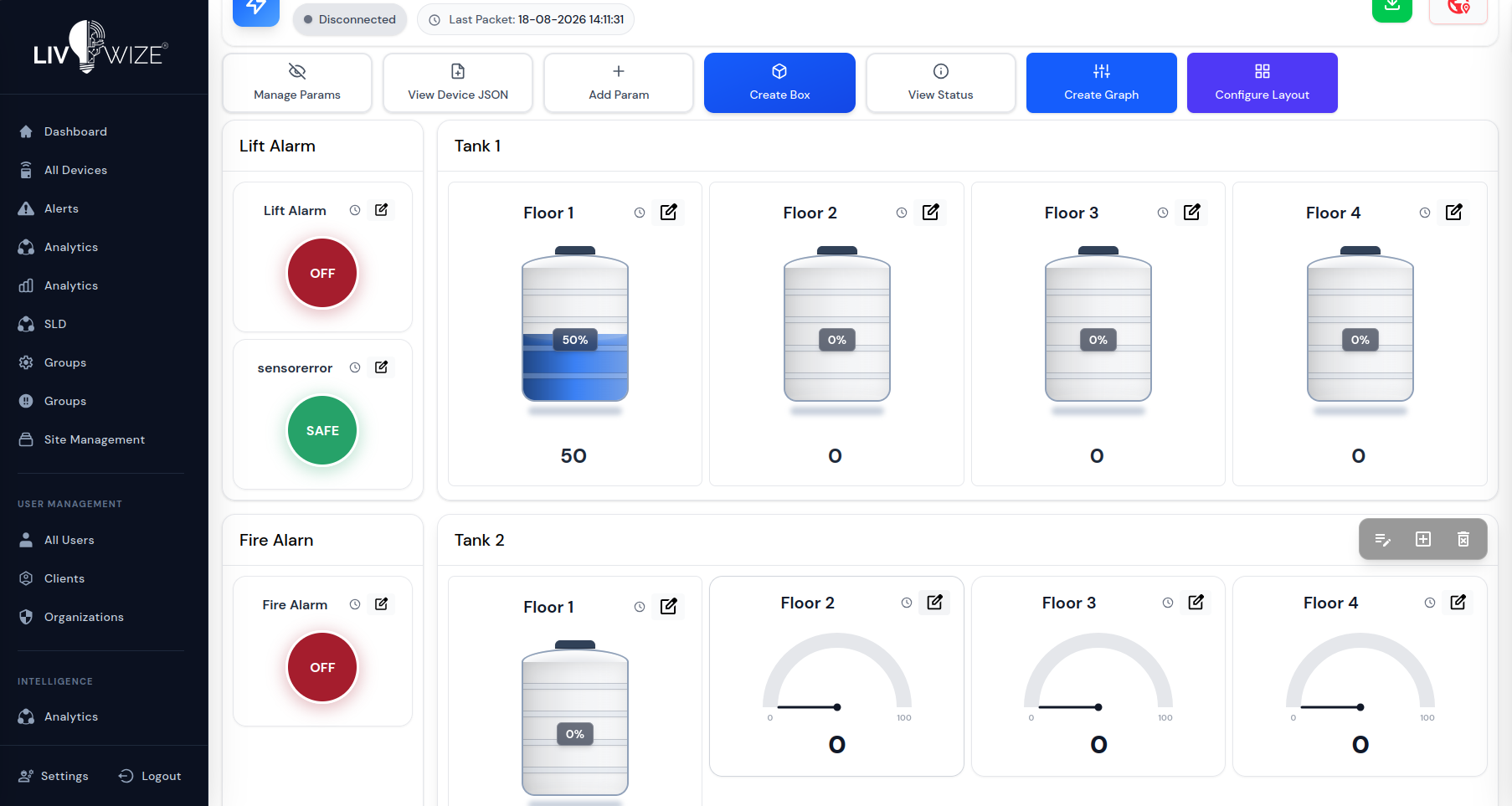Click the add-box icon in Tank 2 toolbar
Screen dimensions: 1512x806
[x=1423, y=539]
